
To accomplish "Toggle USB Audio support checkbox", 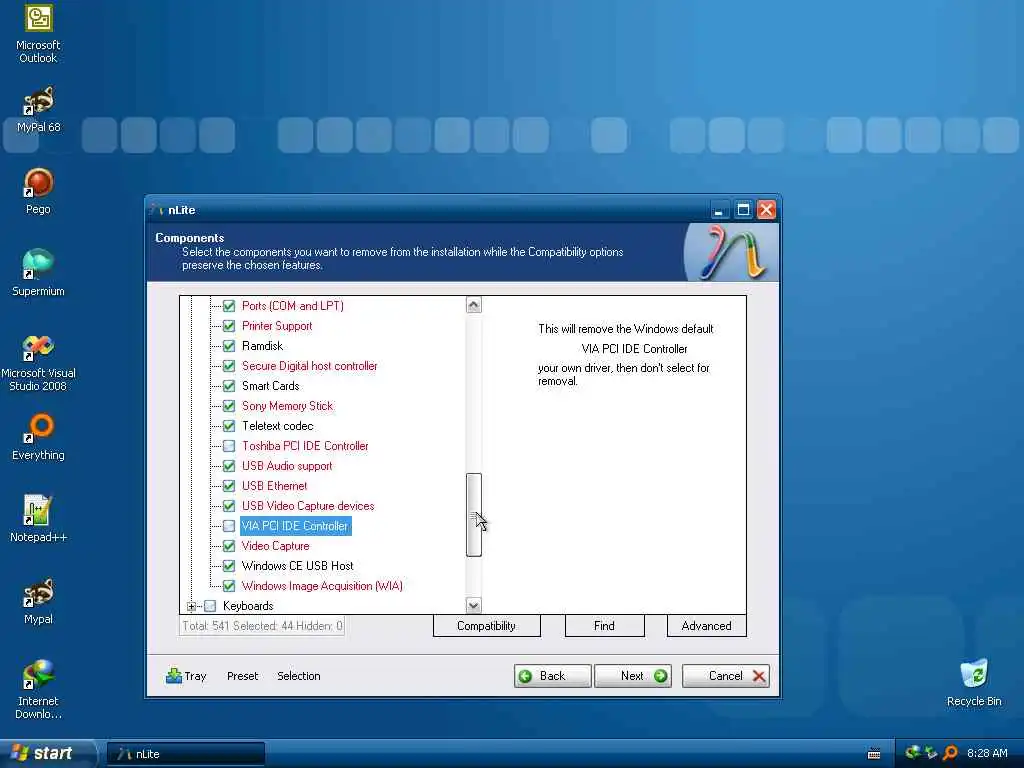I will (x=229, y=466).
